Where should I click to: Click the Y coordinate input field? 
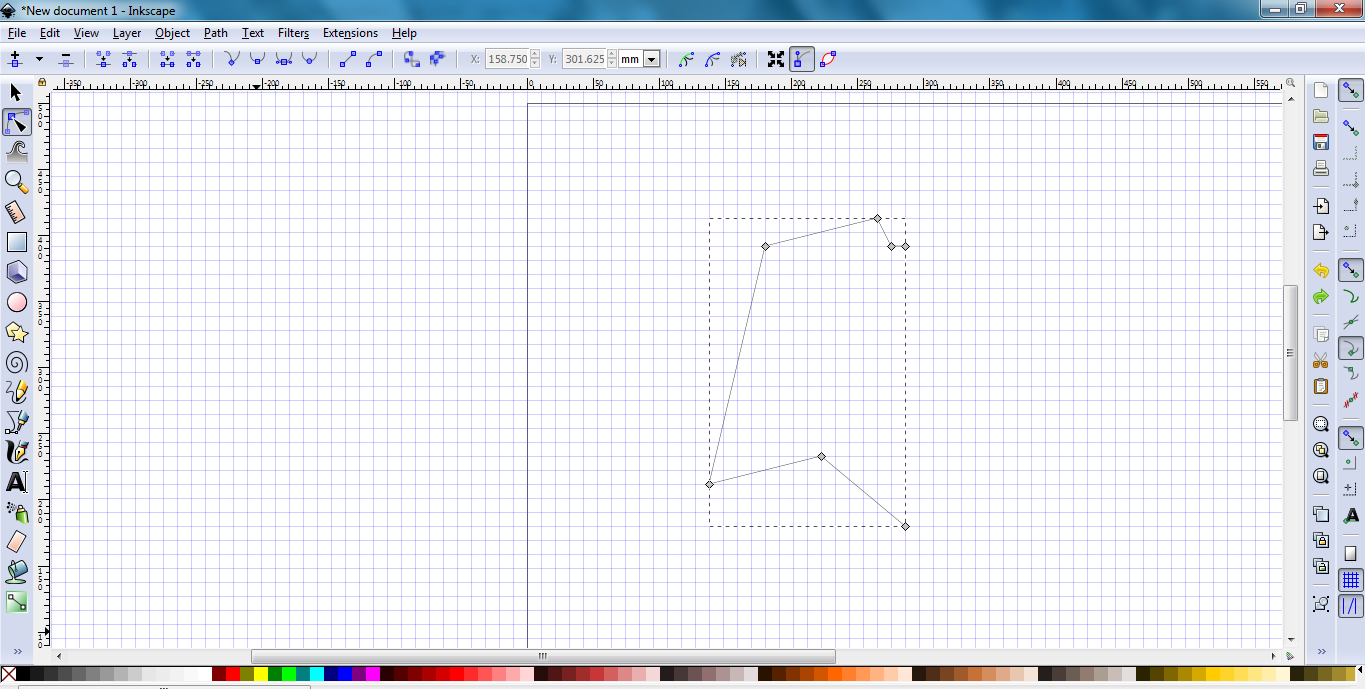(x=584, y=59)
